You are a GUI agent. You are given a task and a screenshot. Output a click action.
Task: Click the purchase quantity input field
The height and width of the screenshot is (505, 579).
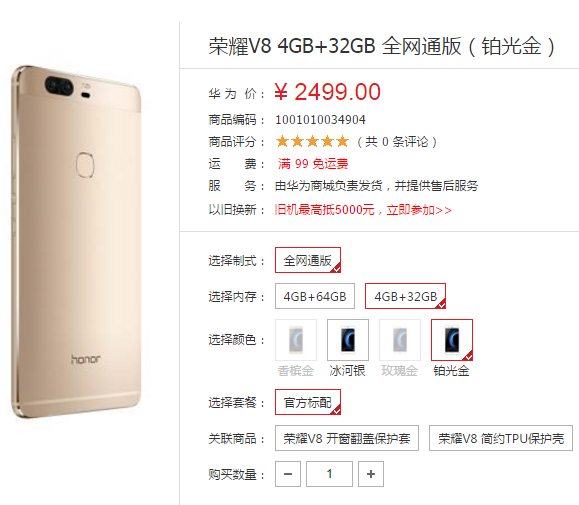pos(329,474)
